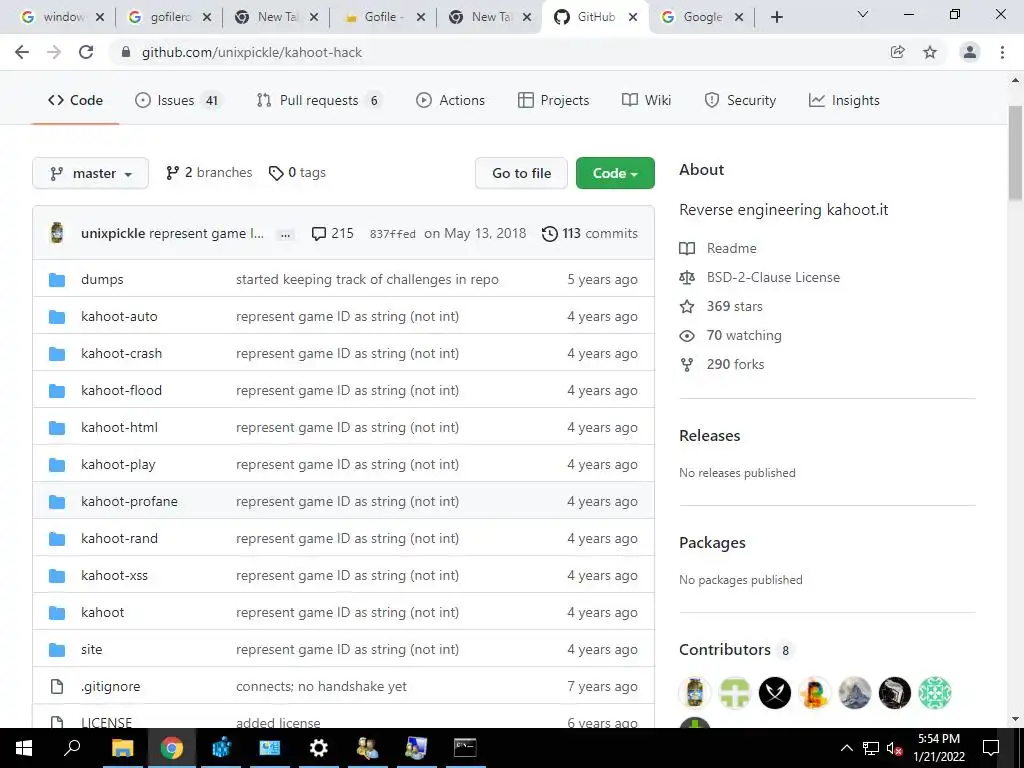Open the green Code dropdown button
Viewport: 1024px width, 768px height.
pos(615,173)
